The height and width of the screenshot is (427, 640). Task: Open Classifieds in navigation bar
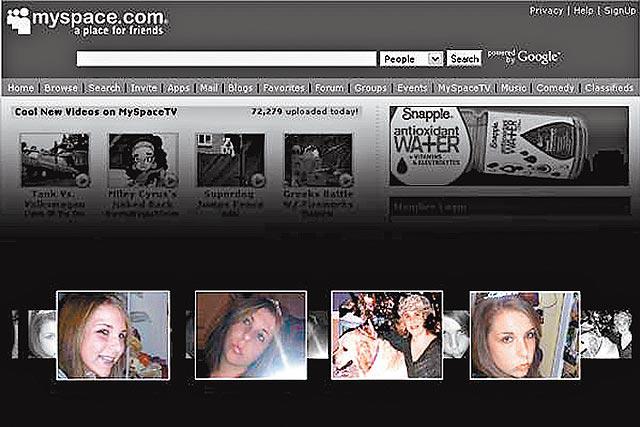pos(609,88)
